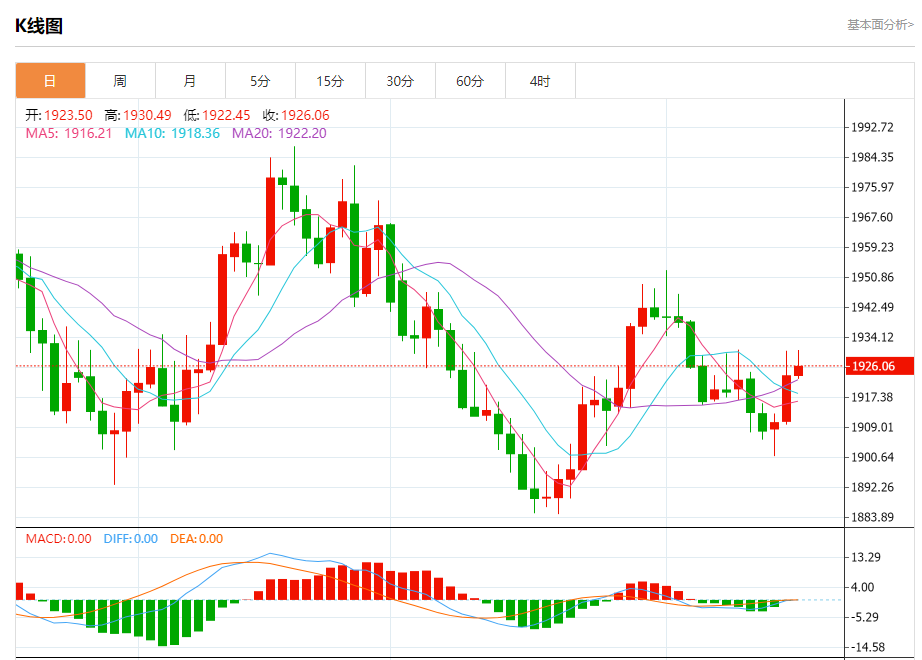Click the DIFF:0.00 indicator label
Viewport: 922px width, 660px height.
point(131,539)
